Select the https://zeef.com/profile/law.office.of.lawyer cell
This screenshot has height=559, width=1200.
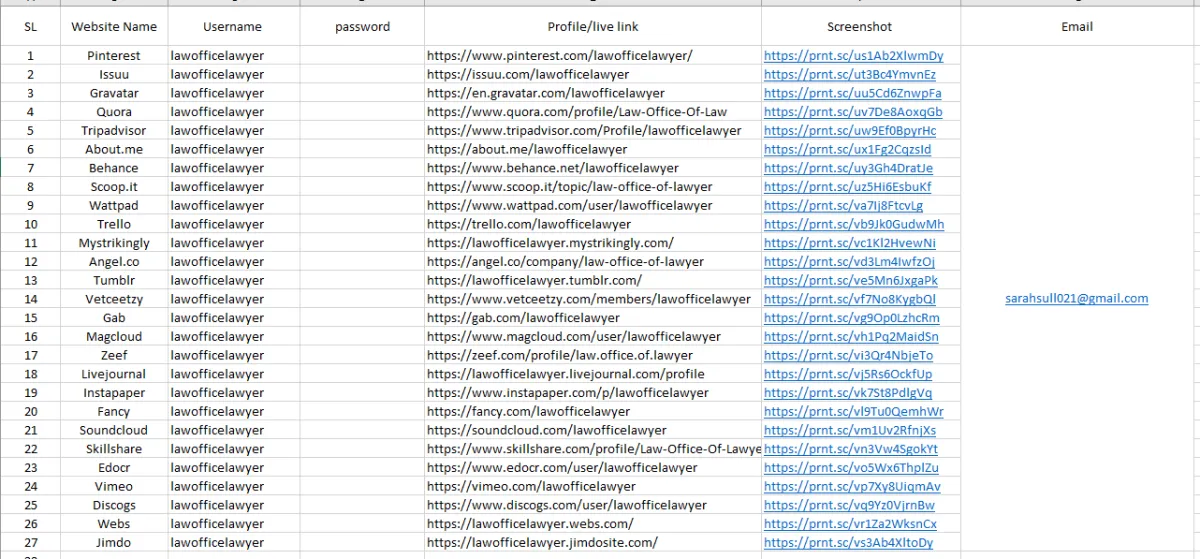593,355
